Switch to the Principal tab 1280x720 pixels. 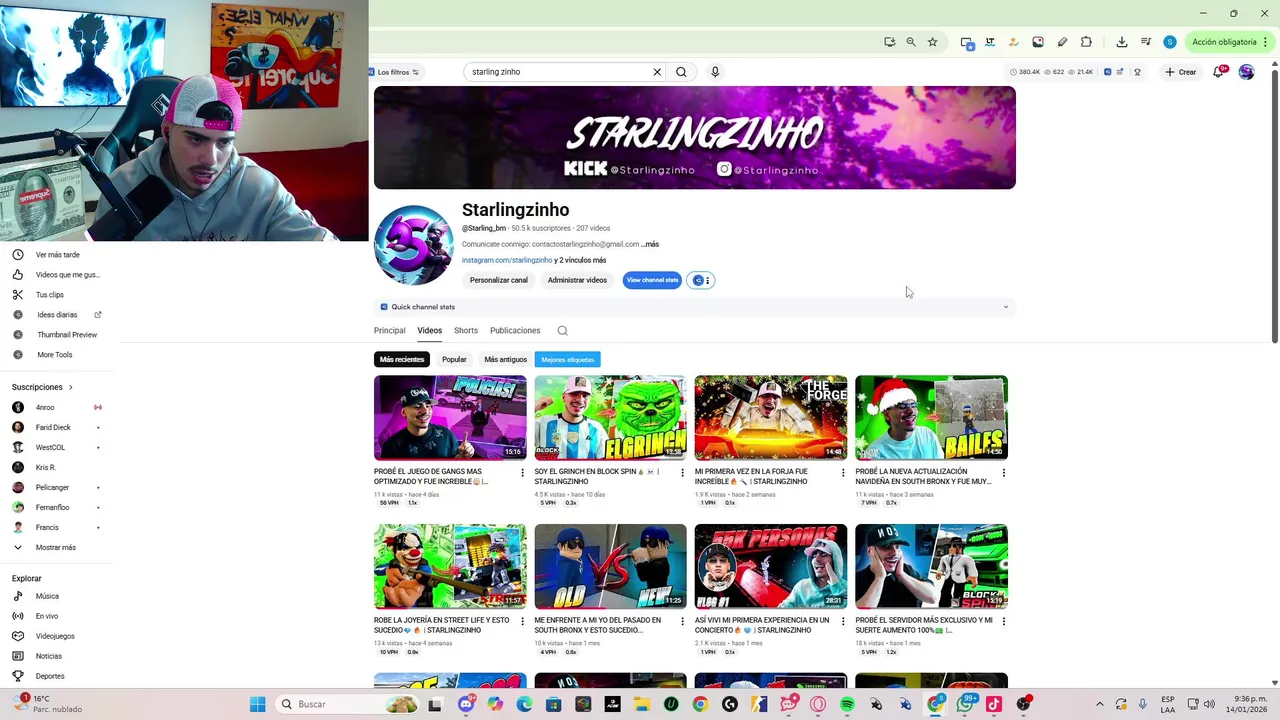pos(390,330)
